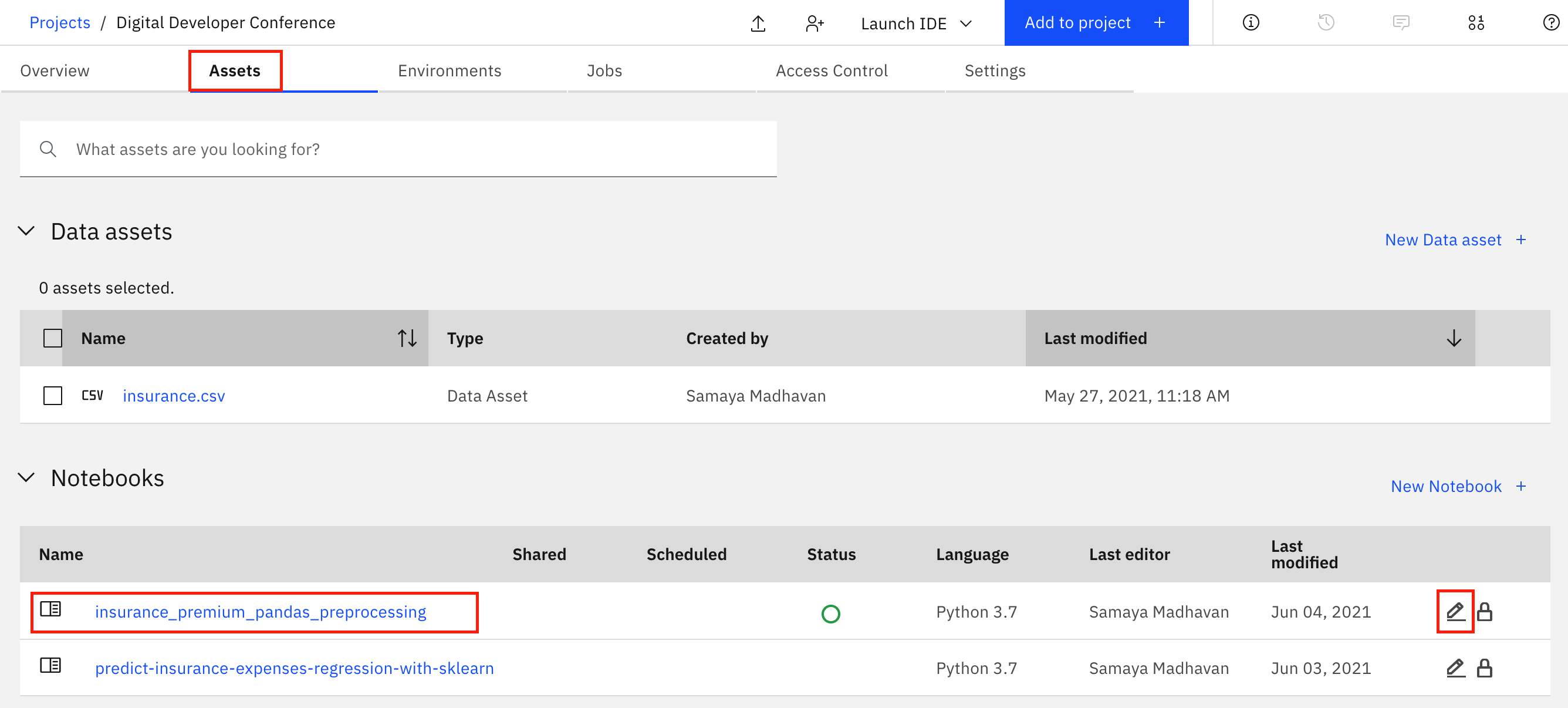Click 'Samaya Madhavan' in insurance.csv row
1568x708 pixels.
tap(755, 396)
